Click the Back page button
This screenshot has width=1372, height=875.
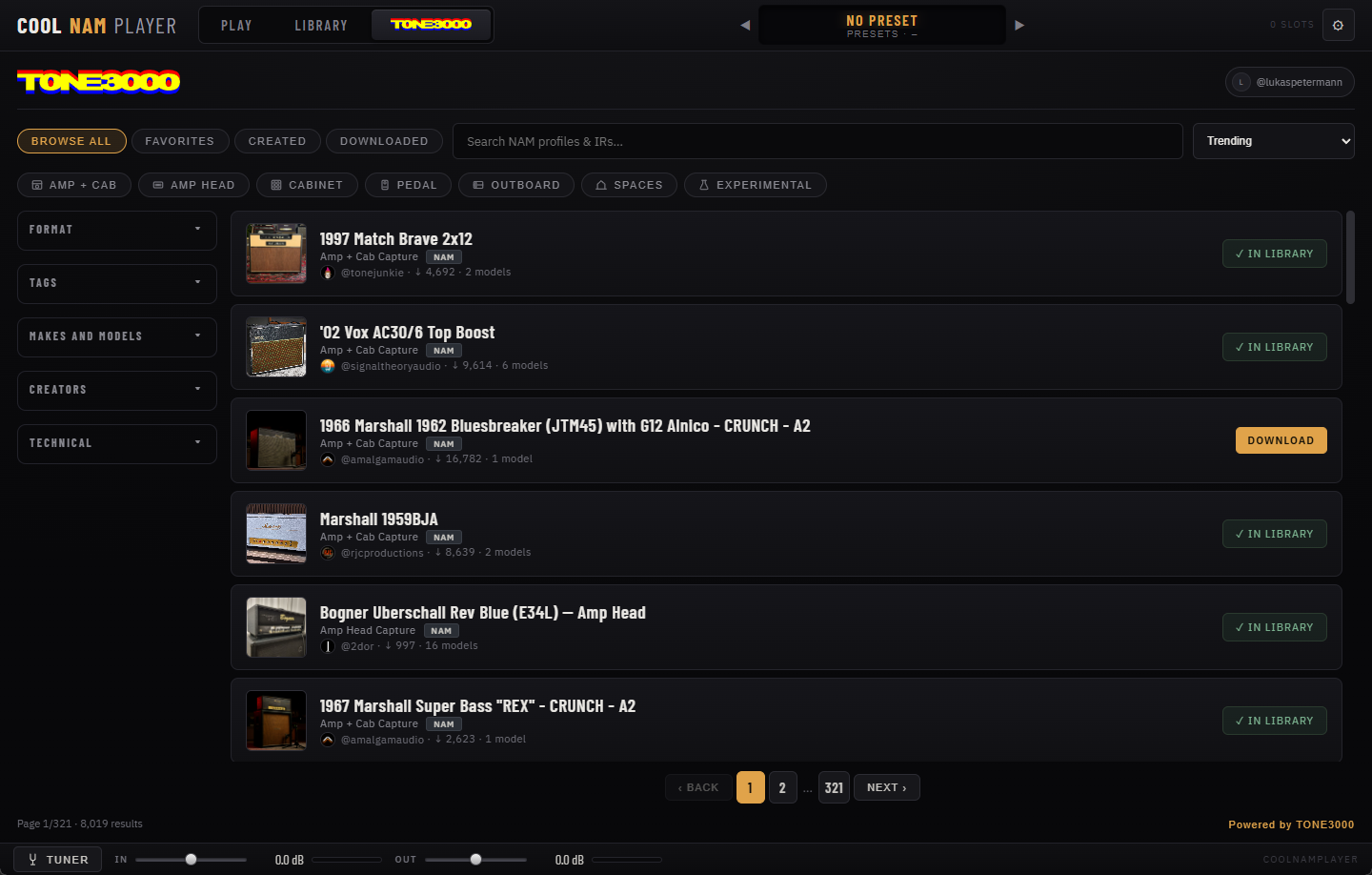point(698,787)
